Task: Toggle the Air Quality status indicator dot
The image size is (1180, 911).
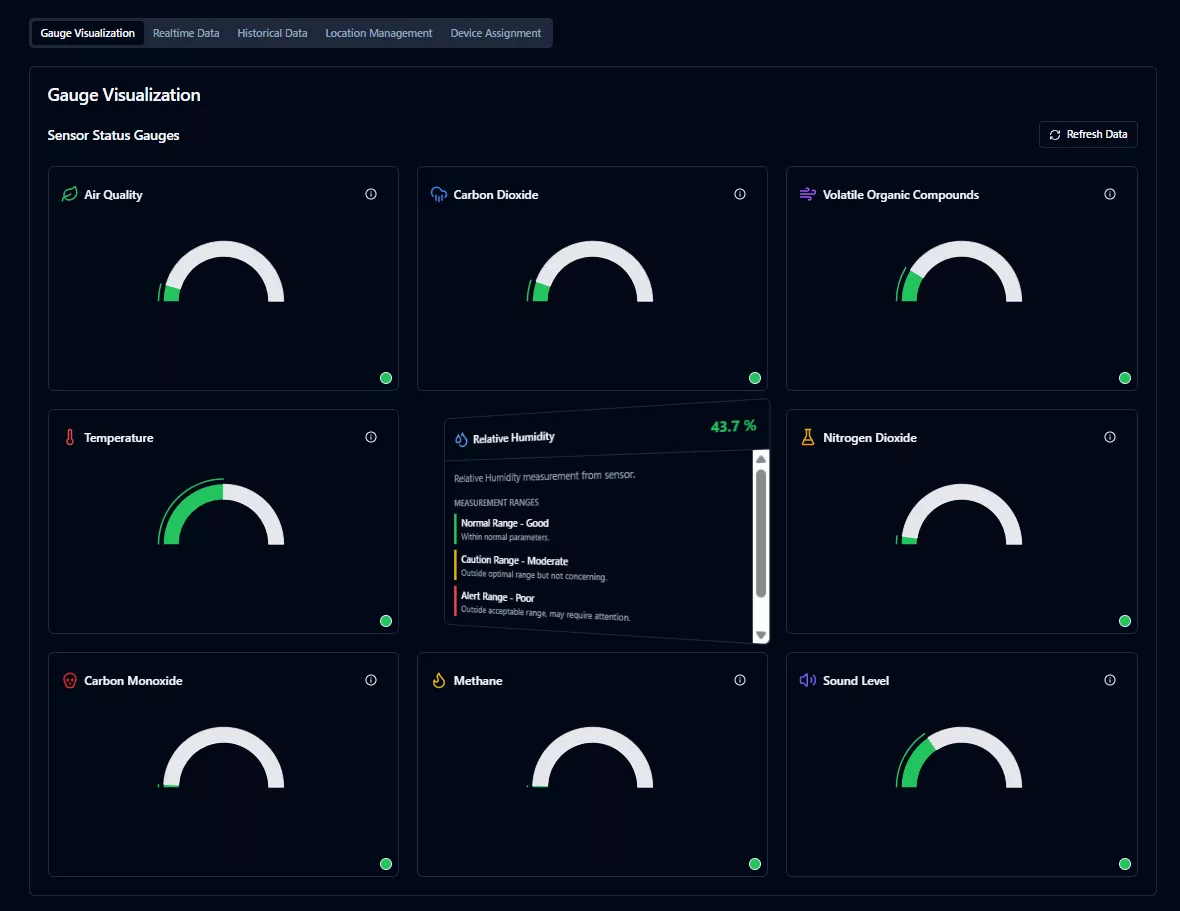Action: tap(385, 378)
